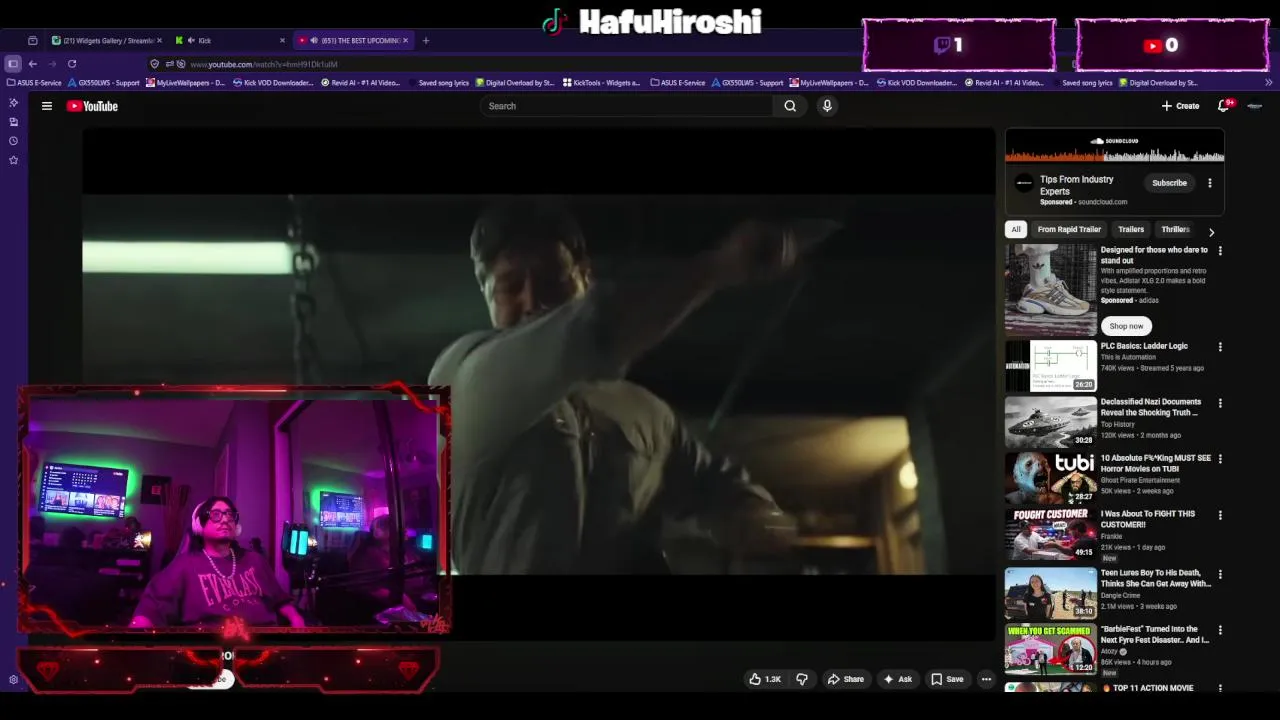Click the Ask button
The image size is (1280, 720).
(897, 679)
